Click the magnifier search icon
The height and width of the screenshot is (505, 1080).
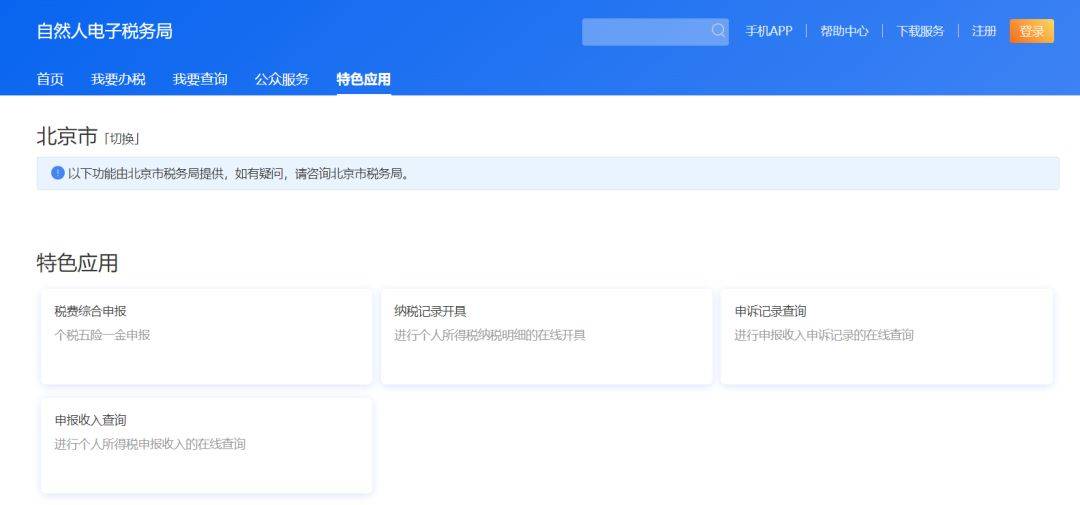(x=718, y=31)
